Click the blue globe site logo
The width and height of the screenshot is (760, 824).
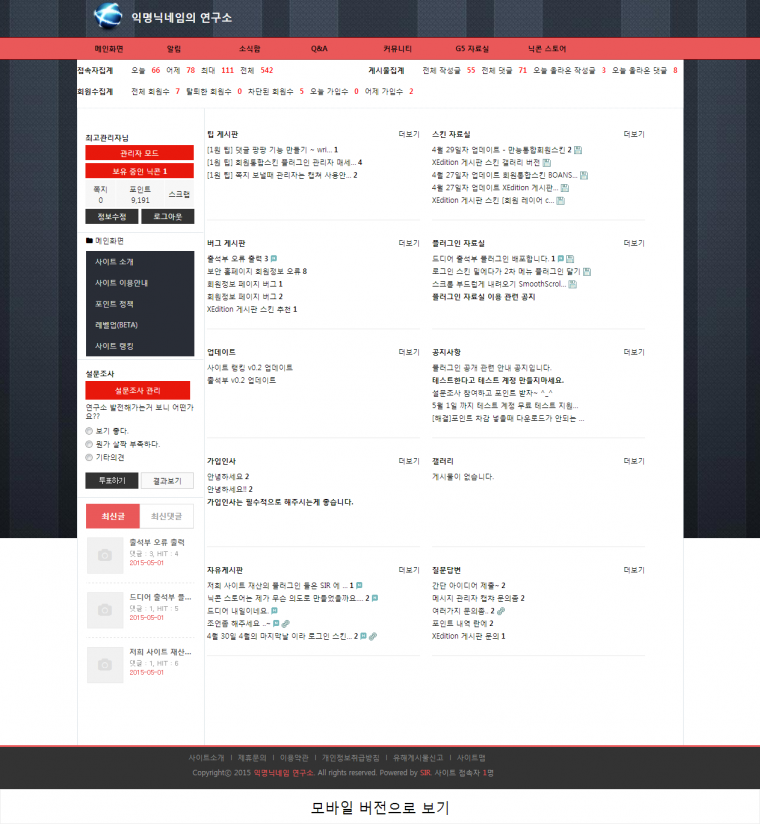pyautogui.click(x=108, y=16)
